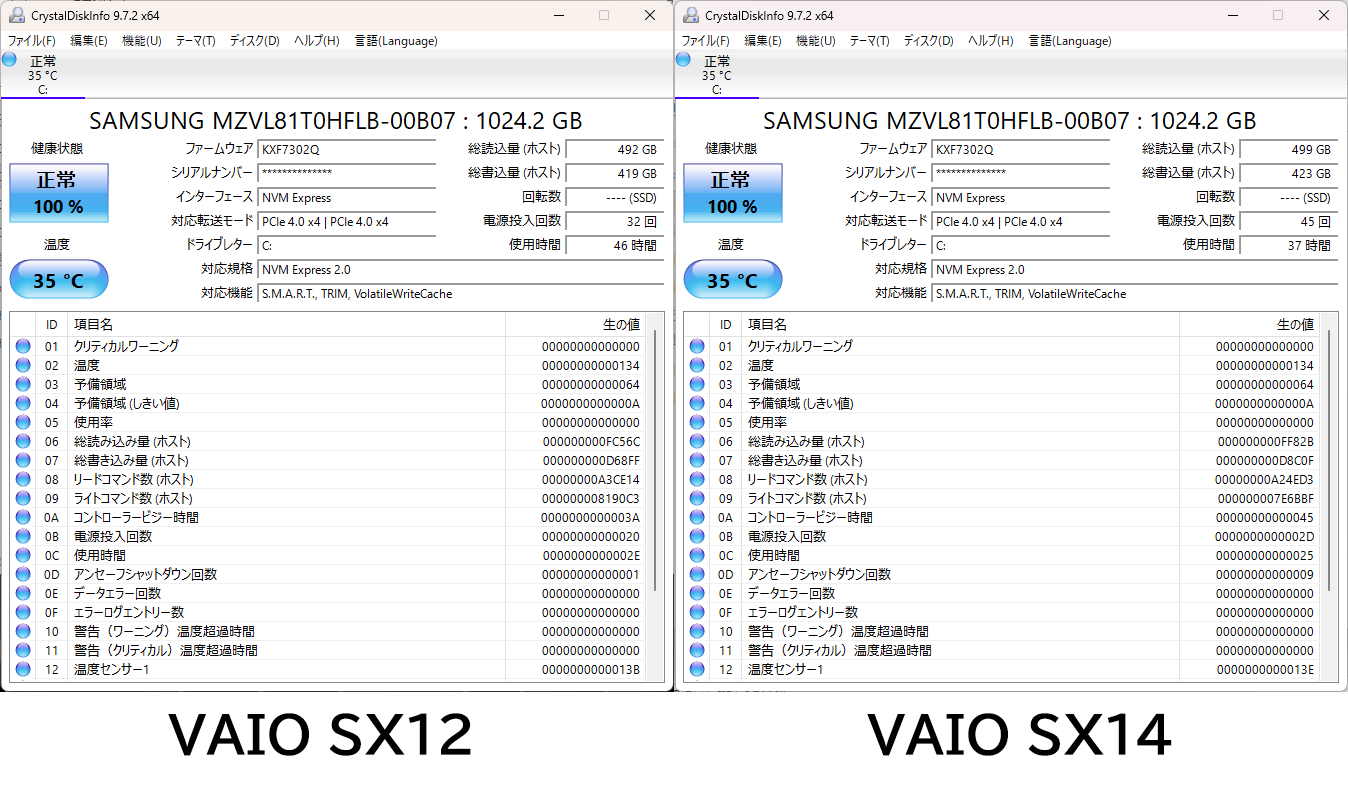Click status orb of row 12 温度センサー1 in right window
The height and width of the screenshot is (788, 1348).
pyautogui.click(x=697, y=670)
